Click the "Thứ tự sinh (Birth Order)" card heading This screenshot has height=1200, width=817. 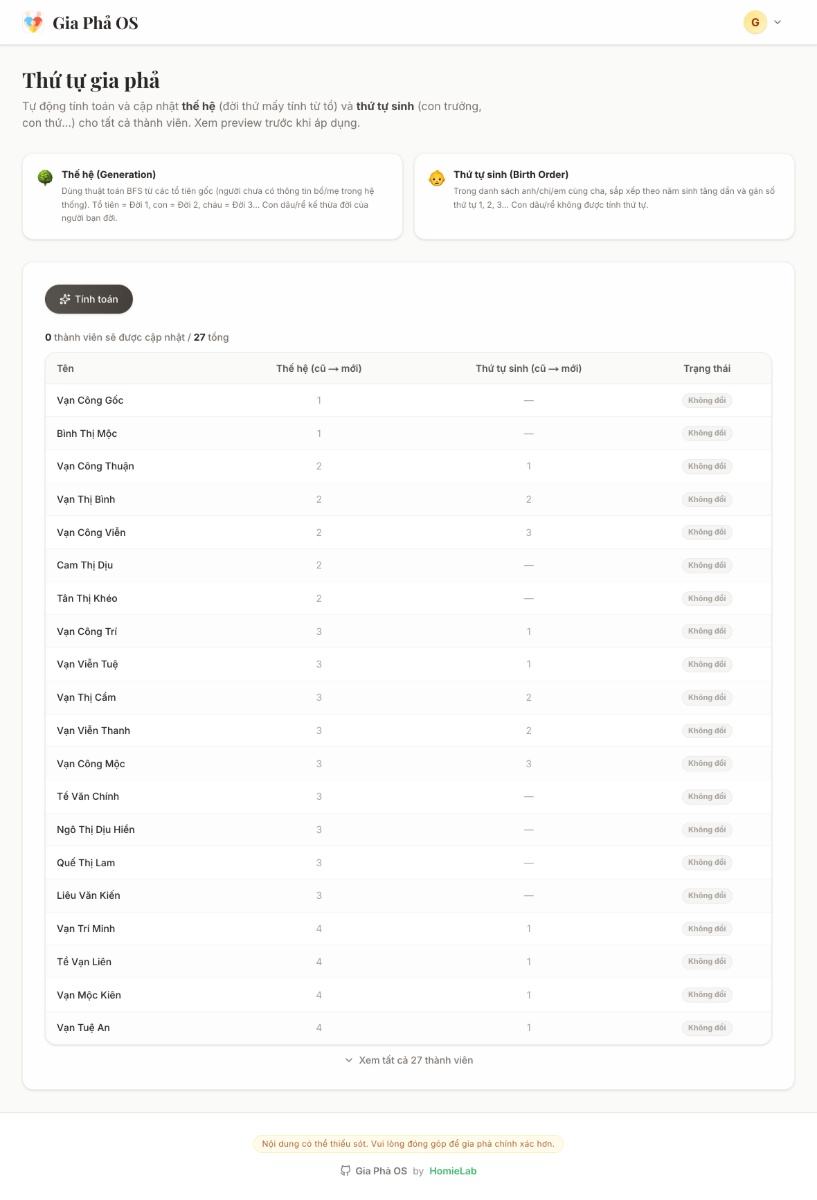511,174
